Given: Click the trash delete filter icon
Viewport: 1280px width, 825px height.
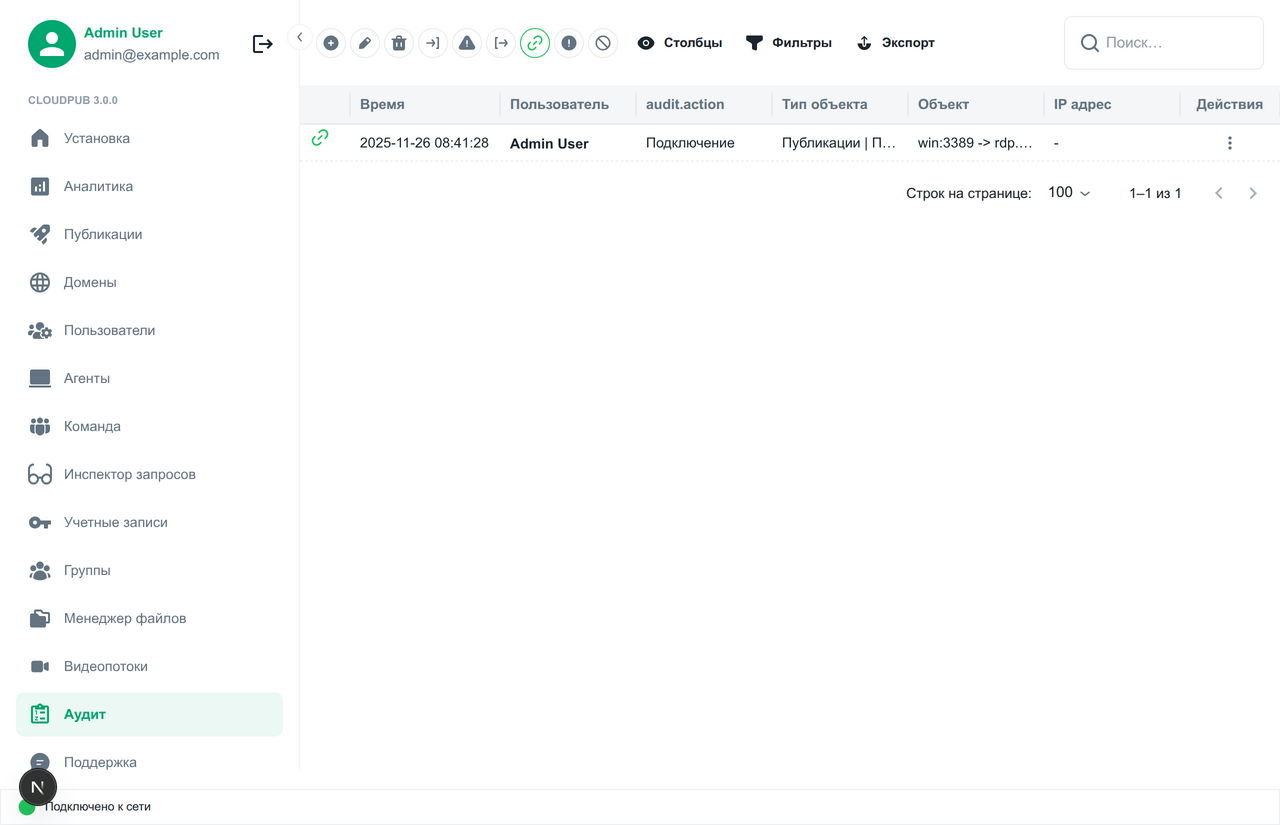Looking at the screenshot, I should click(x=399, y=43).
